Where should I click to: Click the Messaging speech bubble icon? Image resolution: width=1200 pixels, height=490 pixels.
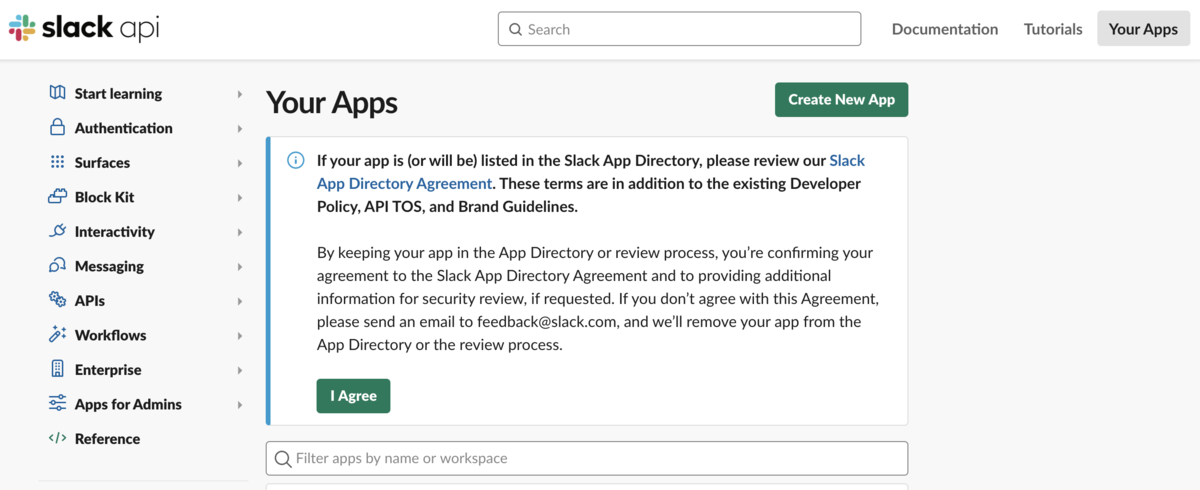coord(57,266)
